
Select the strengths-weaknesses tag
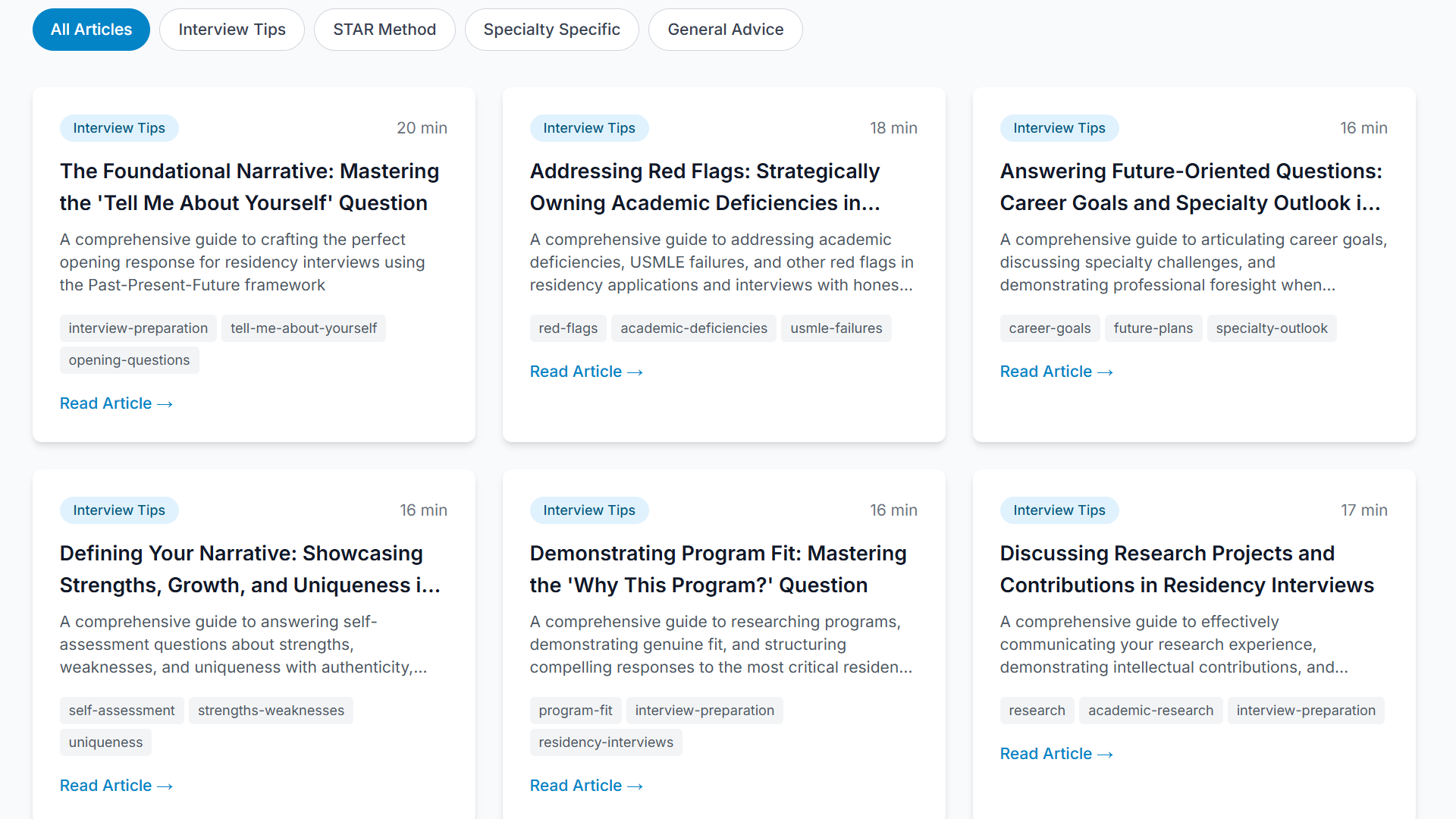pyautogui.click(x=271, y=711)
